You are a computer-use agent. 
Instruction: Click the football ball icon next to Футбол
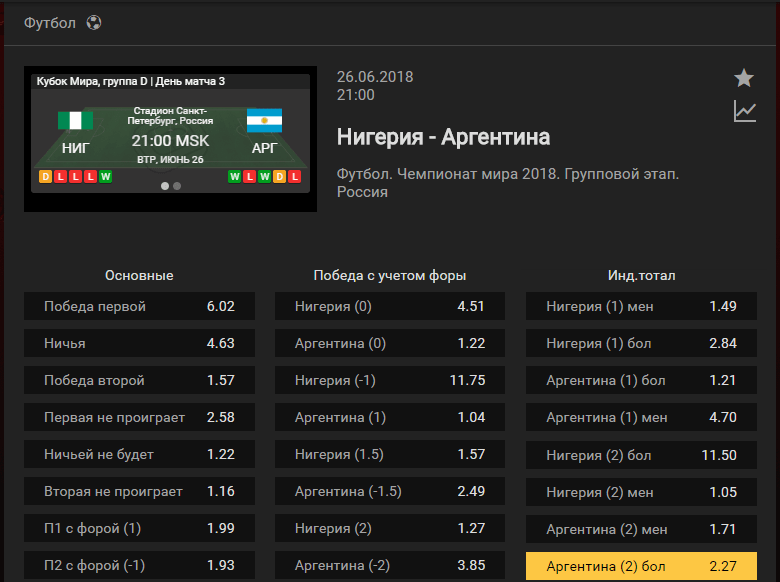click(94, 23)
